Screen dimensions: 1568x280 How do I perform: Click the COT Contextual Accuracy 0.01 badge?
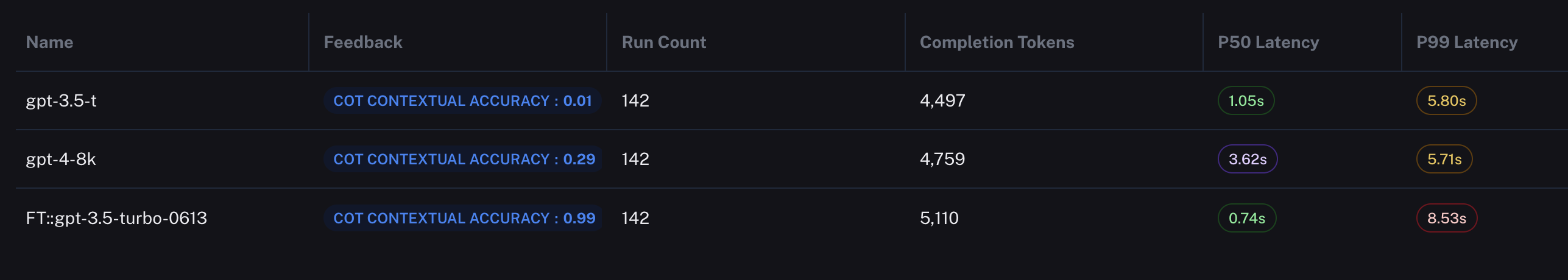tap(462, 100)
